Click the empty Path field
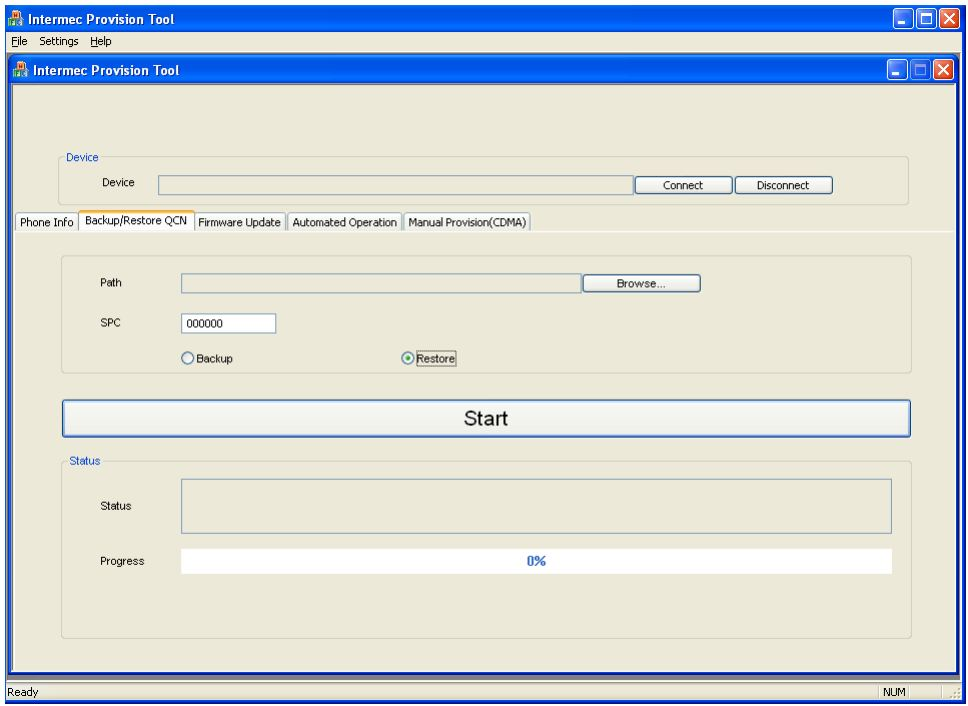The width and height of the screenshot is (968, 706). (x=380, y=281)
